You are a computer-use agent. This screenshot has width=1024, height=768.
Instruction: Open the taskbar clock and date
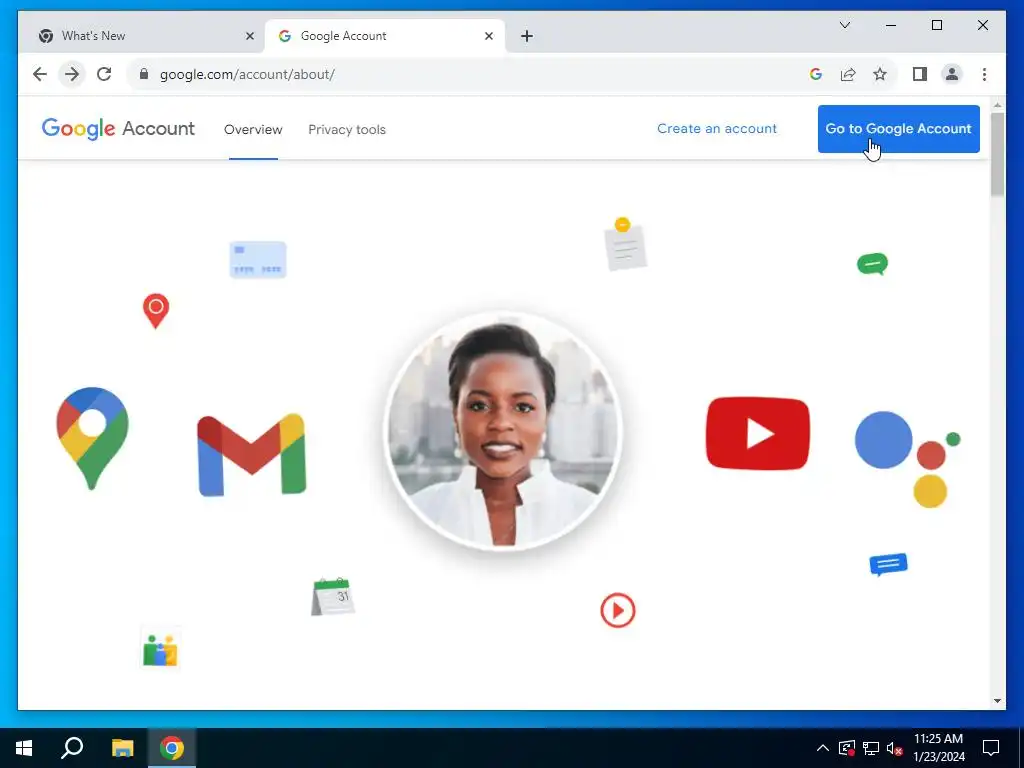(938, 748)
